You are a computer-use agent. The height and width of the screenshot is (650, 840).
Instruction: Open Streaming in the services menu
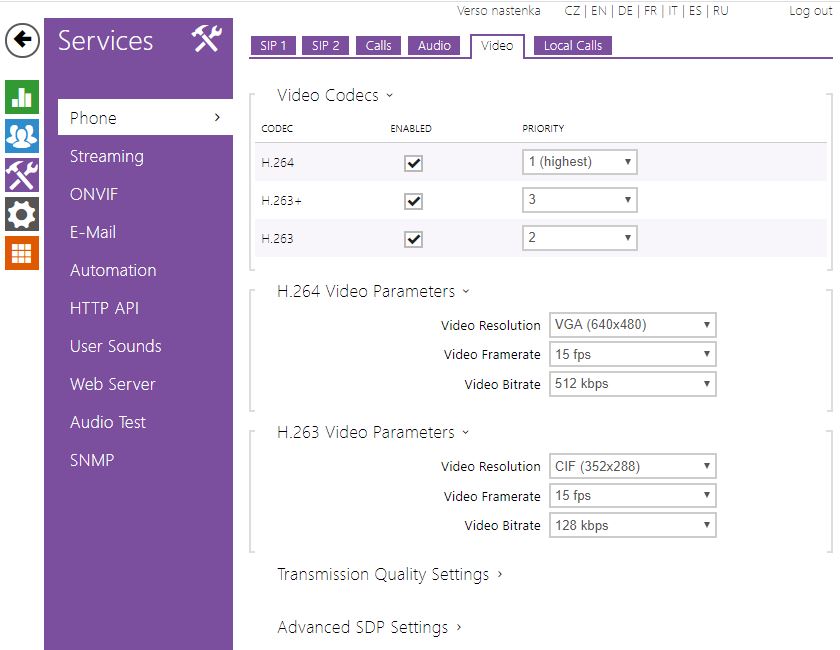tap(107, 156)
